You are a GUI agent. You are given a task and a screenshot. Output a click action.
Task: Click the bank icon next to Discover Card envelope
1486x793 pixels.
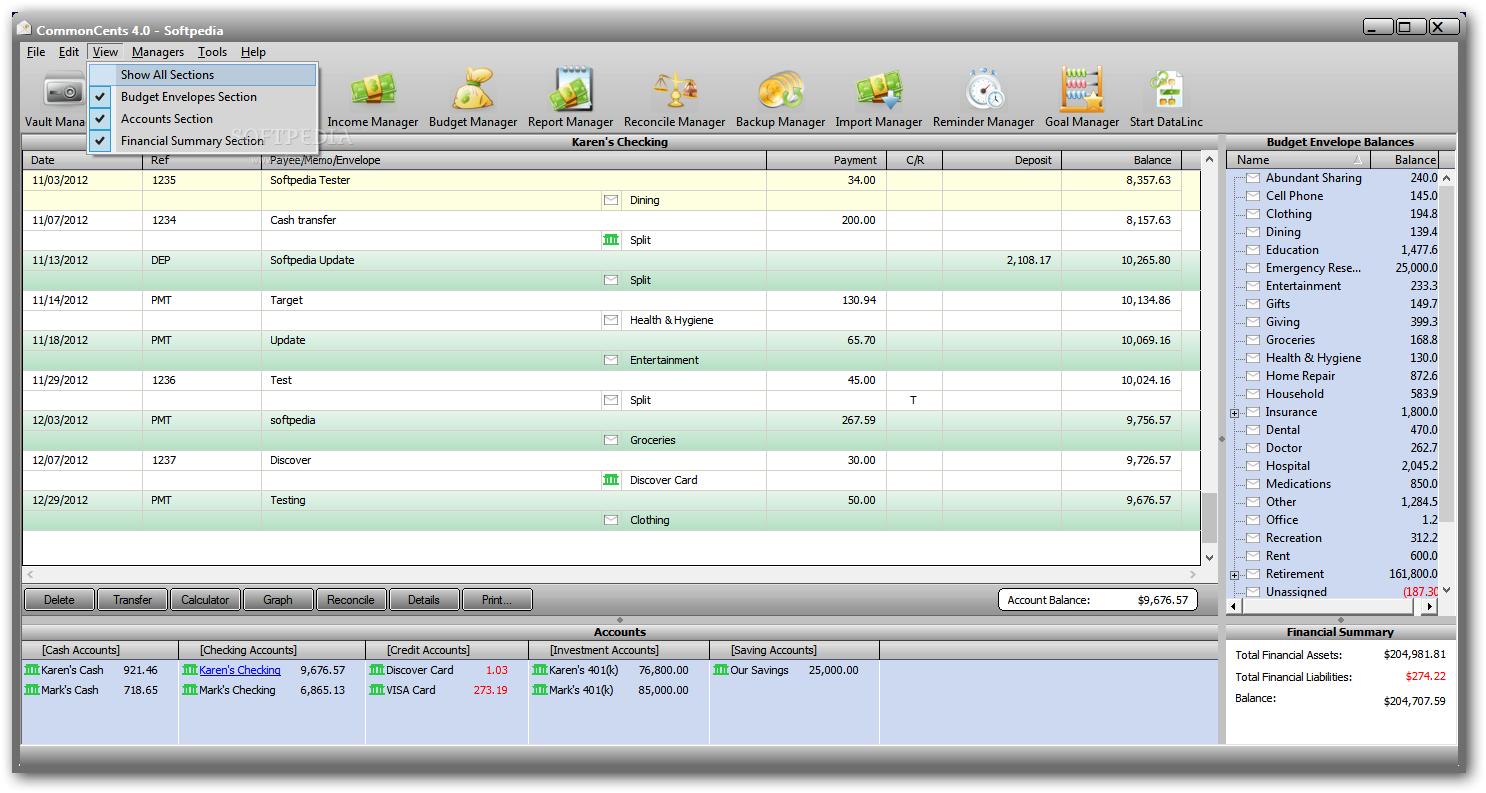(x=611, y=480)
